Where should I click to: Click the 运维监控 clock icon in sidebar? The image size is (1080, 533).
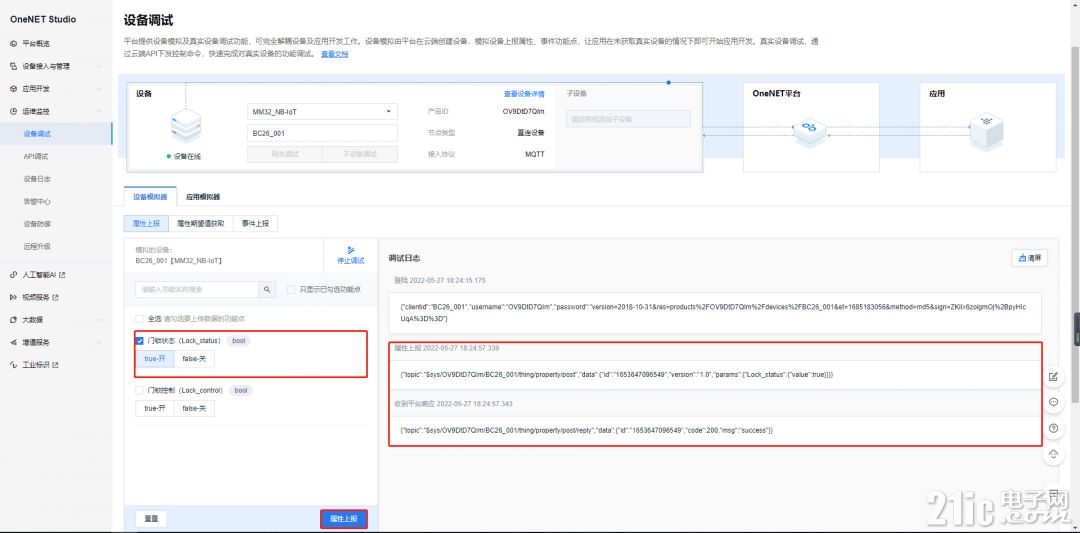coord(14,111)
